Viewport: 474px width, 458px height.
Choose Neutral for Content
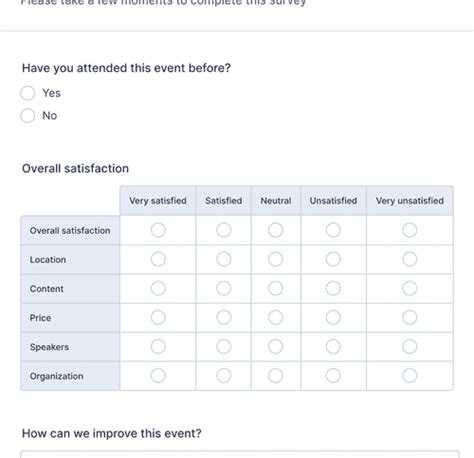[x=276, y=288]
